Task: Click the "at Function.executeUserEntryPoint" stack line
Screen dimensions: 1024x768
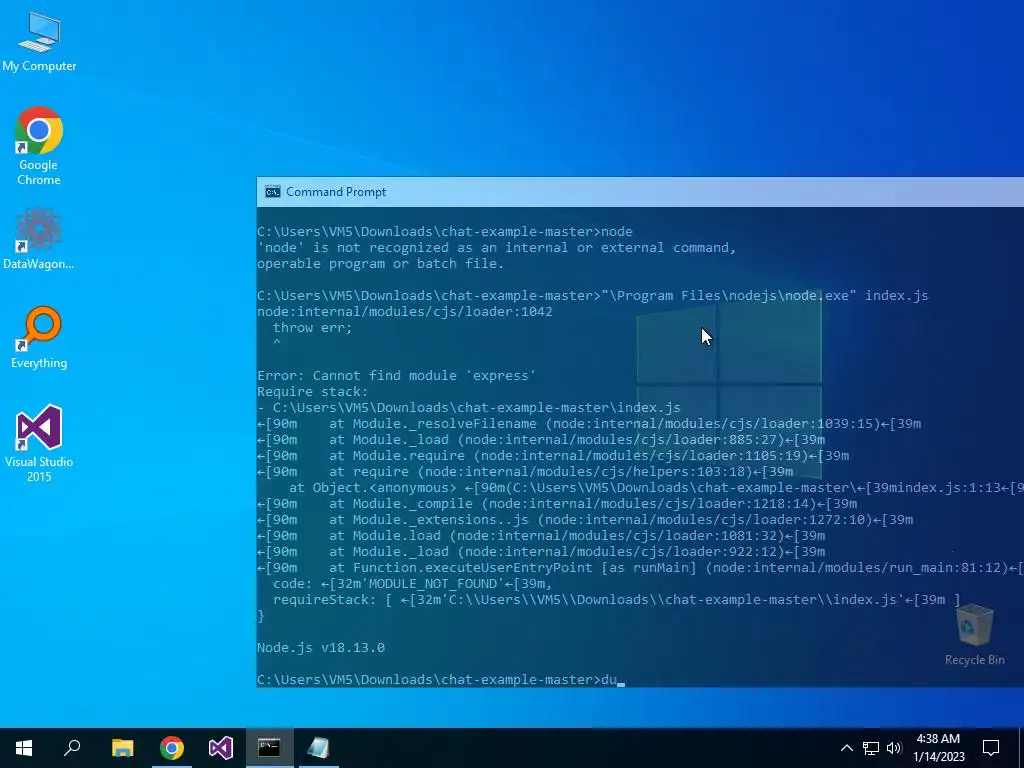Action: point(640,568)
